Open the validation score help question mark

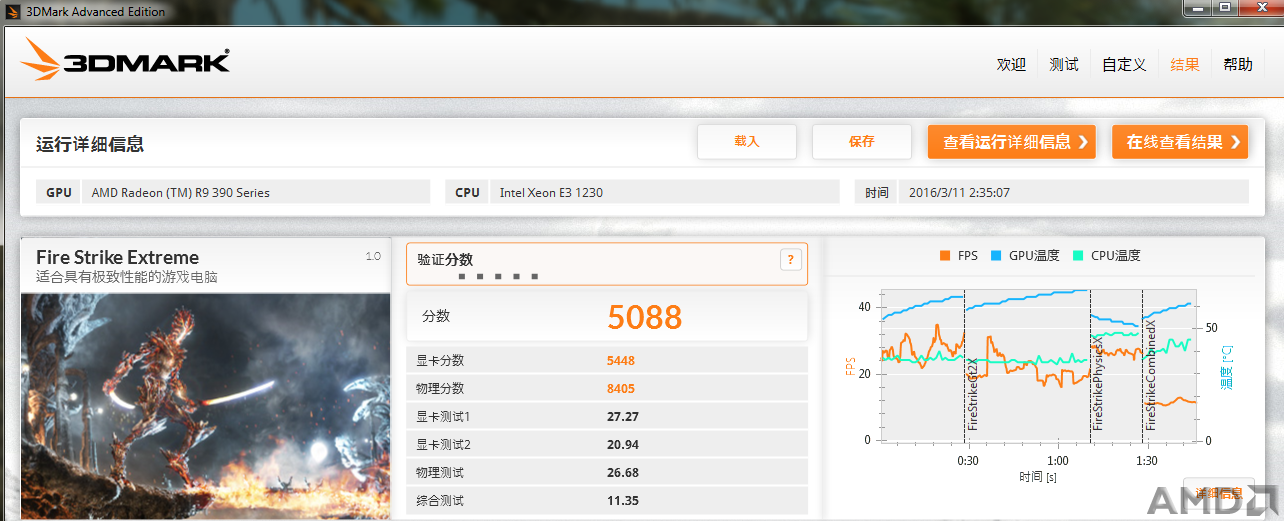790,260
